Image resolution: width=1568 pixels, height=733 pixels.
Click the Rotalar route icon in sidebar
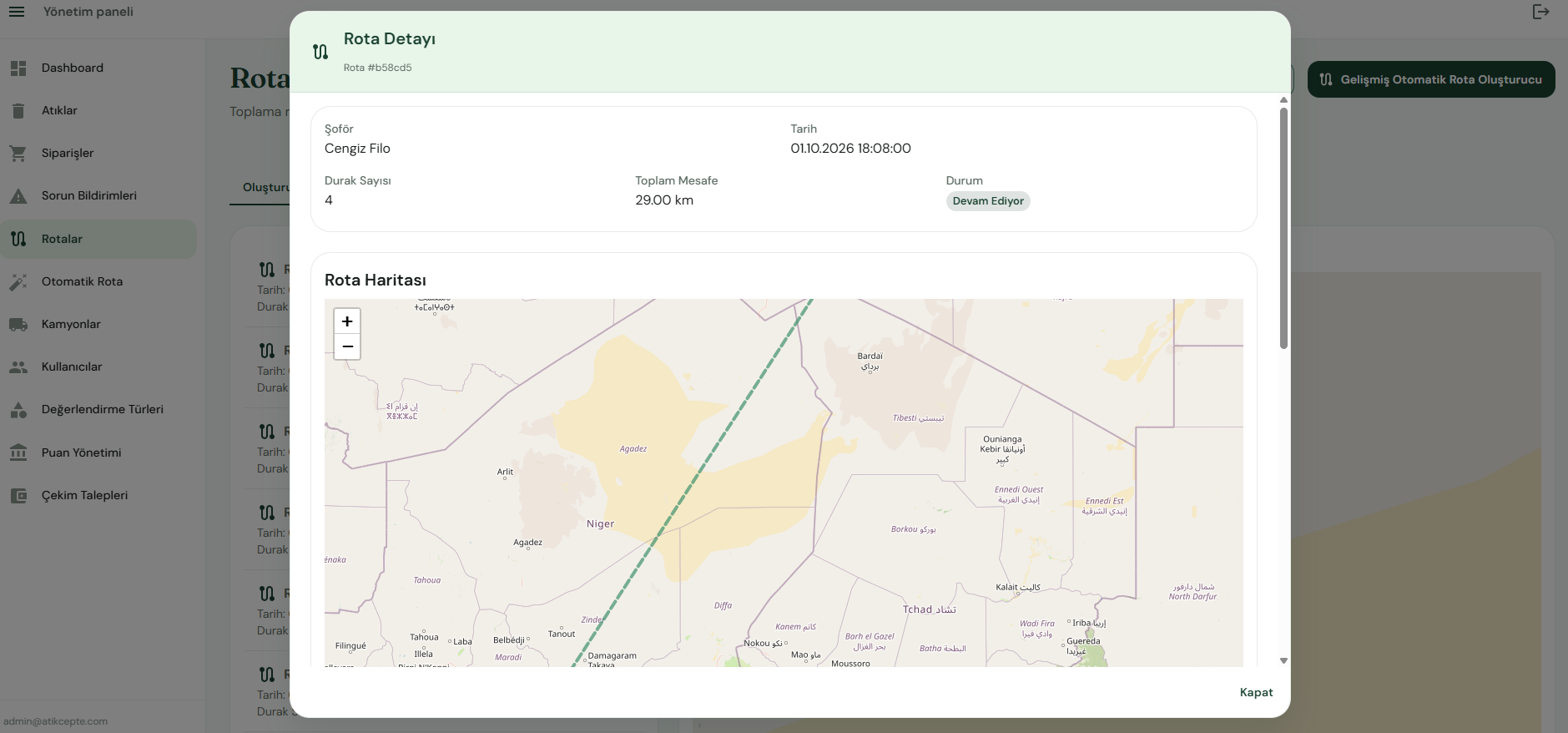pyautogui.click(x=18, y=239)
